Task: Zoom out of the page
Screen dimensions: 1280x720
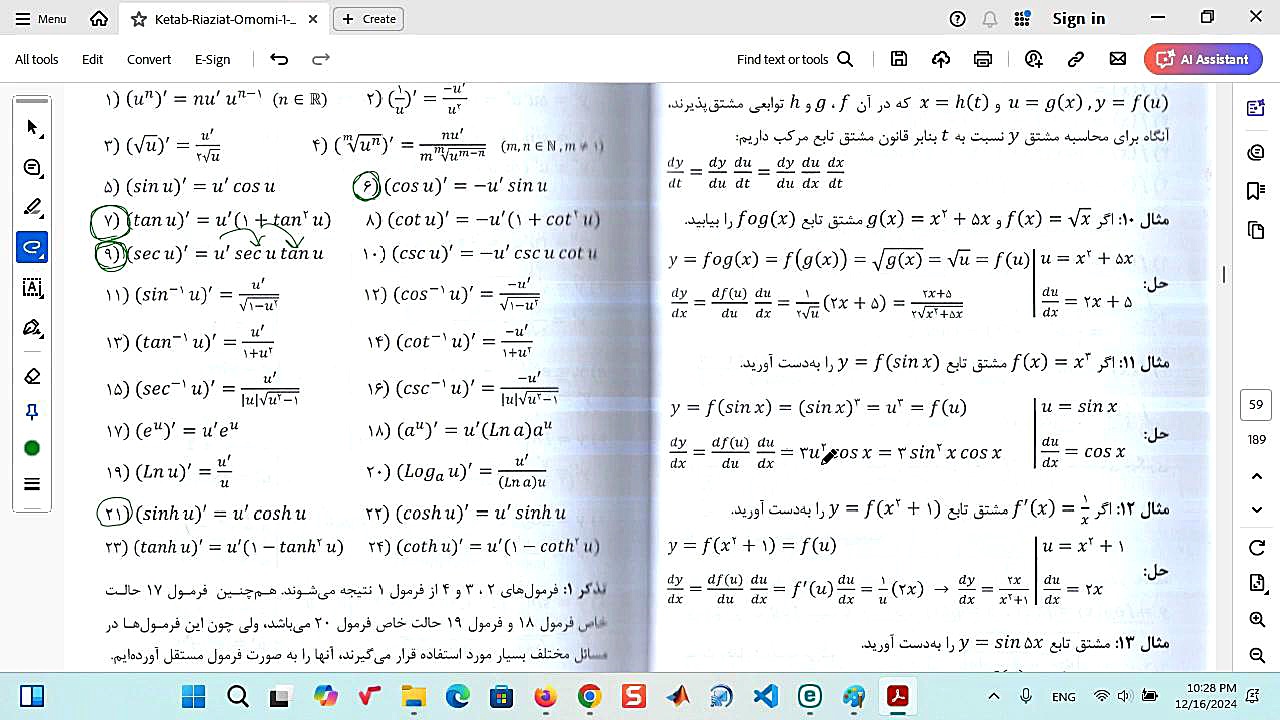Action: 1257,656
